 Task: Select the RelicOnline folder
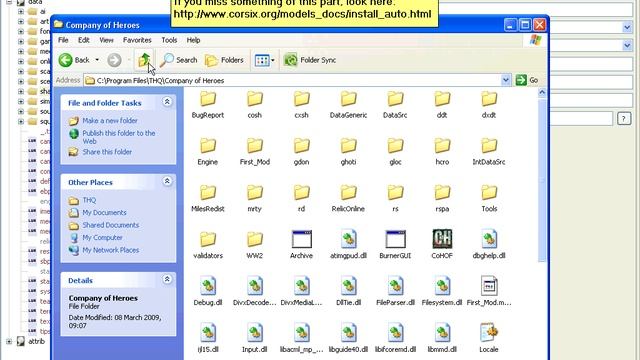click(348, 199)
